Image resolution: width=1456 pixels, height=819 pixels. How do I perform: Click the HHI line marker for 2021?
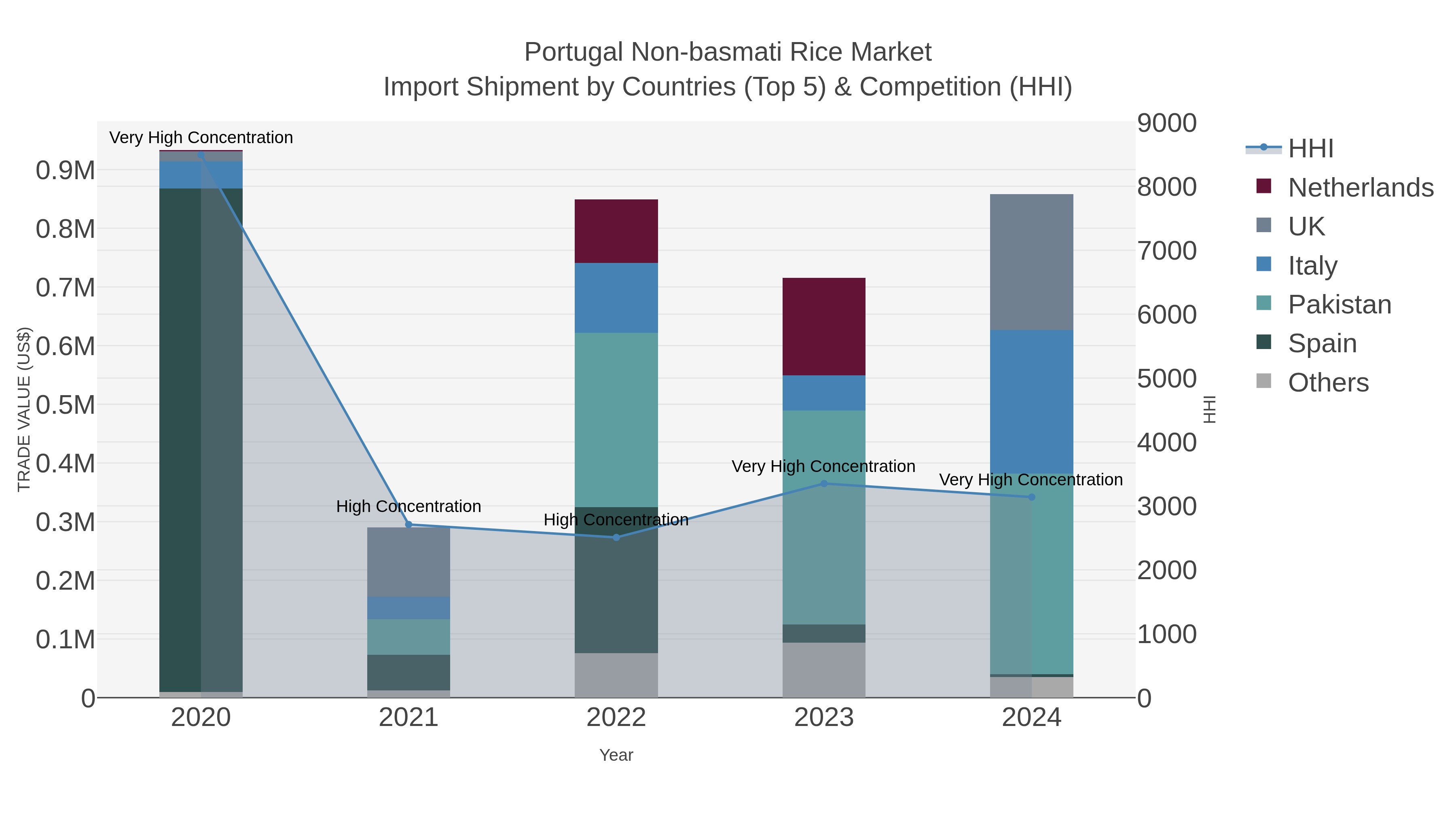(408, 525)
